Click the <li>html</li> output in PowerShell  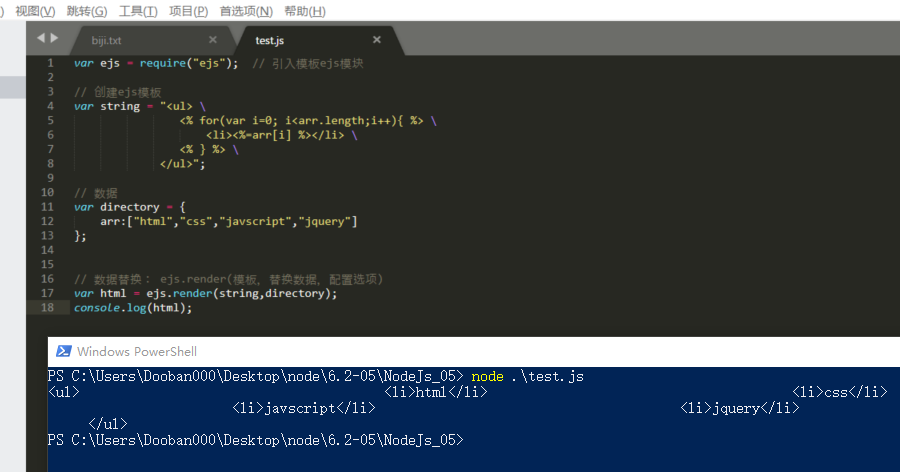[436, 392]
